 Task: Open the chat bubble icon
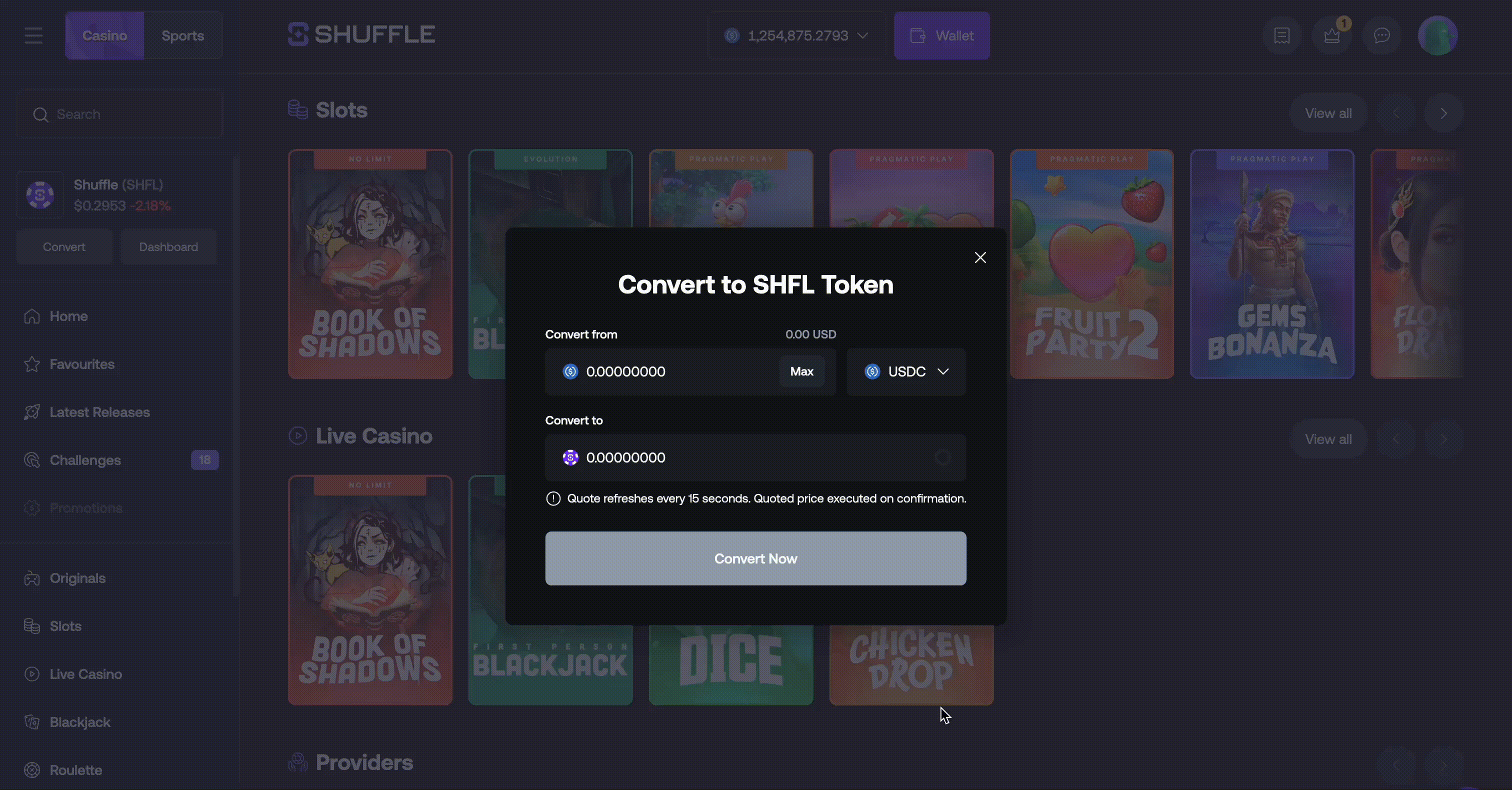1381,36
